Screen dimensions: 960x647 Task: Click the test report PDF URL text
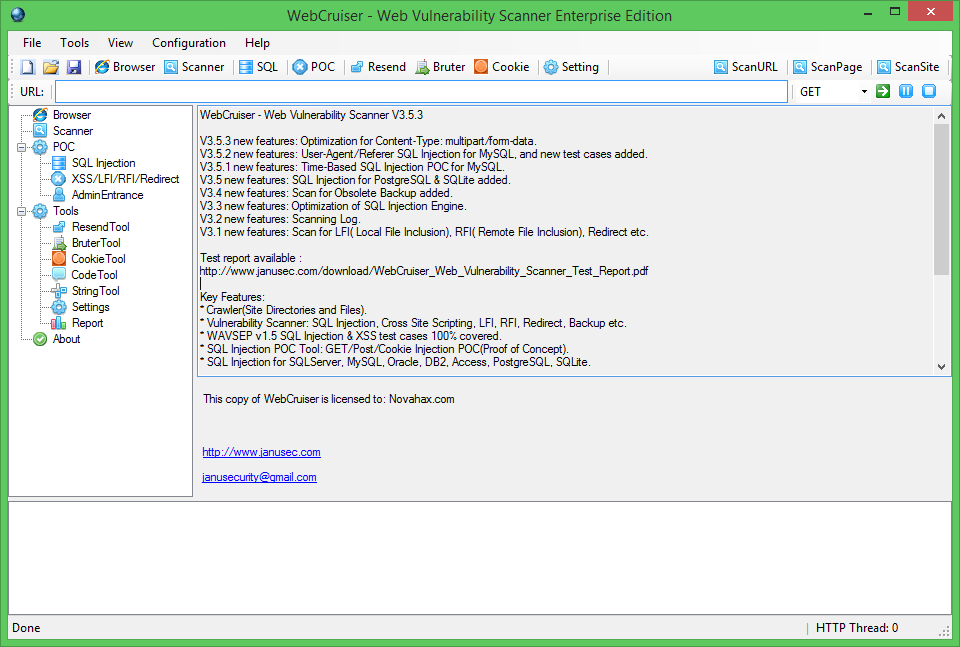[424, 271]
